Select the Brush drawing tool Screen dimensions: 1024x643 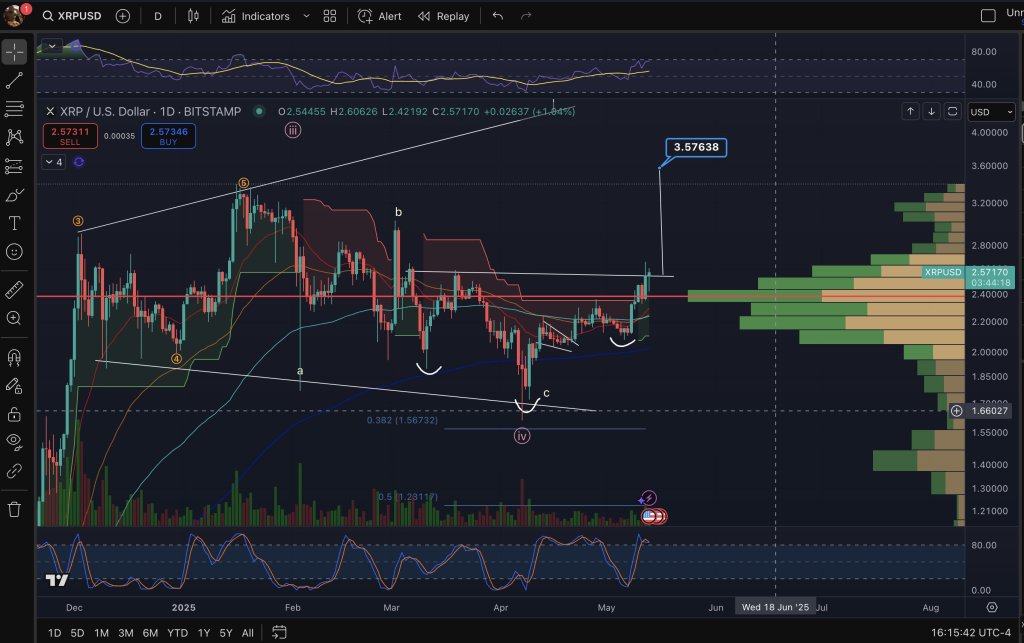point(14,196)
